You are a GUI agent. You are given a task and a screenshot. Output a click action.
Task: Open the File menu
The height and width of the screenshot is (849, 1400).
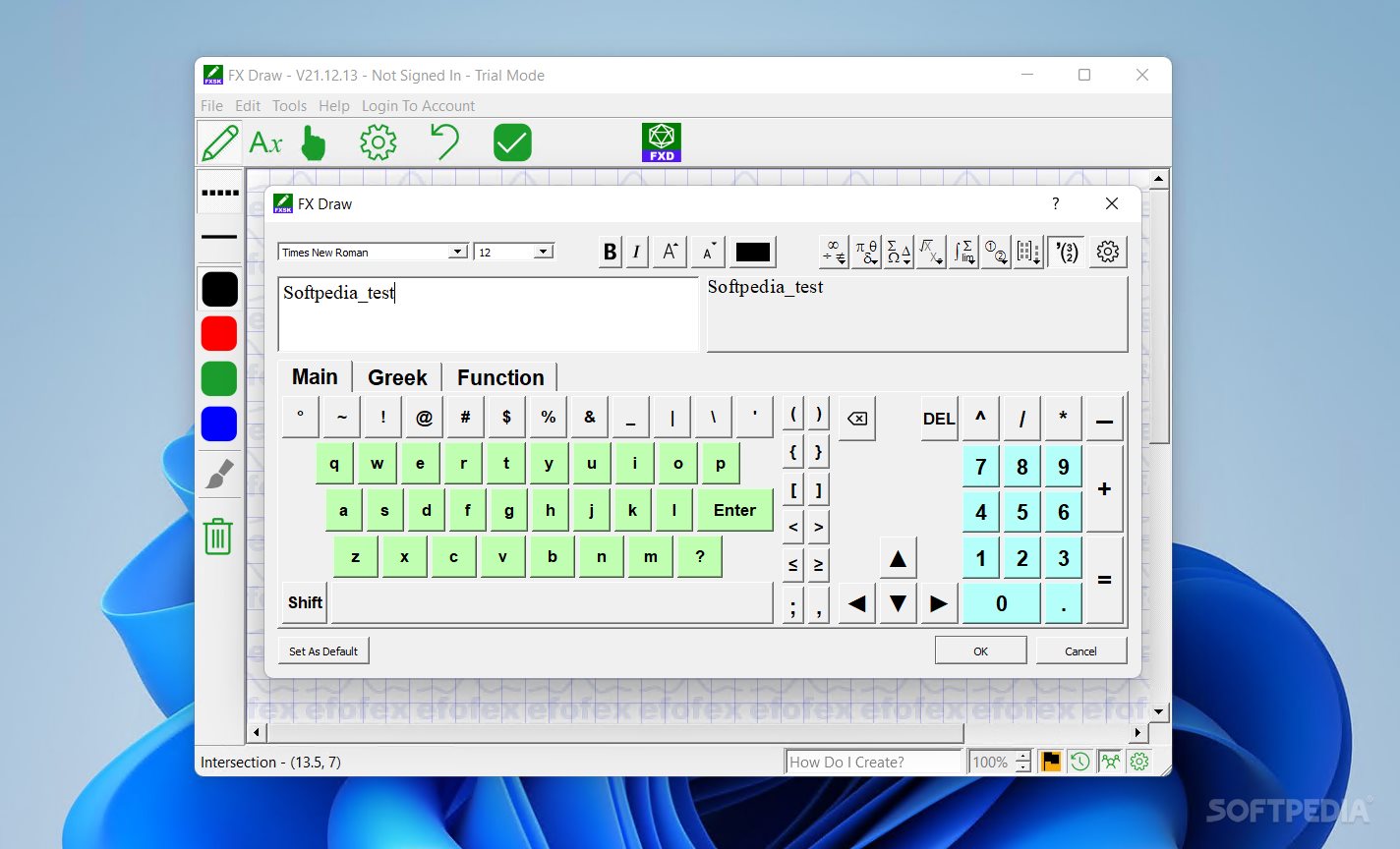point(211,105)
